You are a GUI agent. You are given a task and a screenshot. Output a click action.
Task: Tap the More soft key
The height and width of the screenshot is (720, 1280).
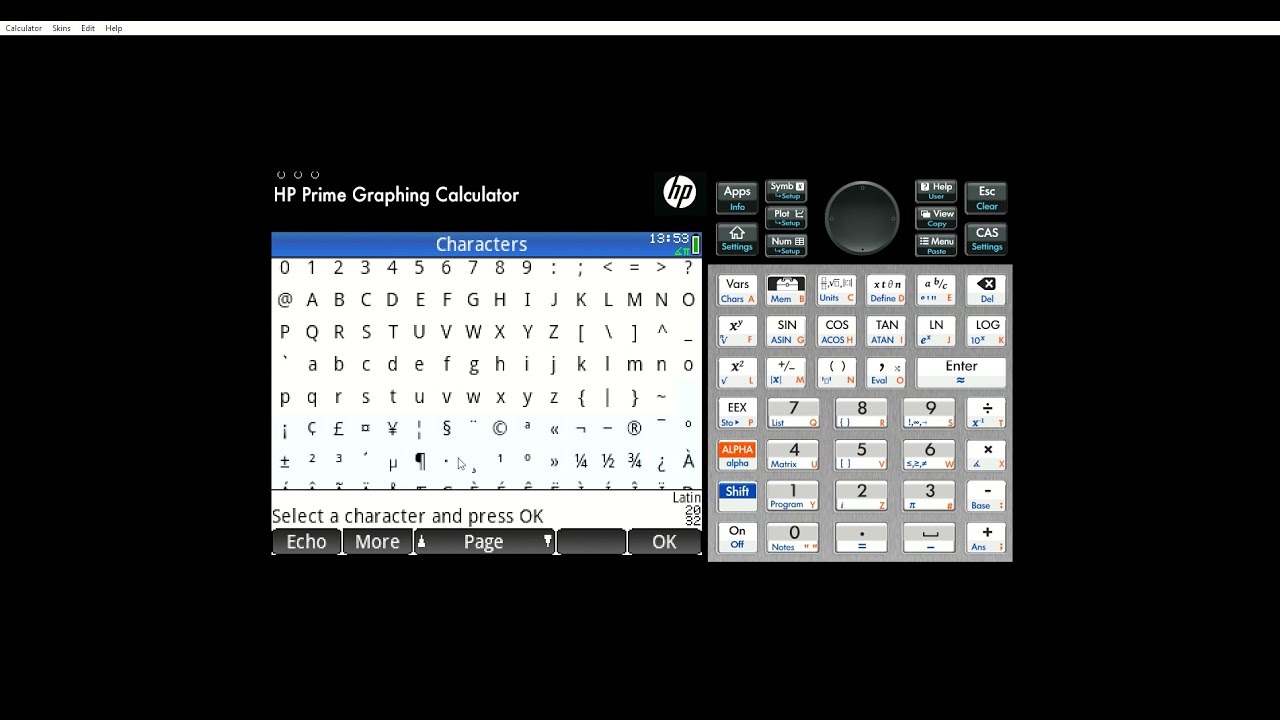[377, 541]
